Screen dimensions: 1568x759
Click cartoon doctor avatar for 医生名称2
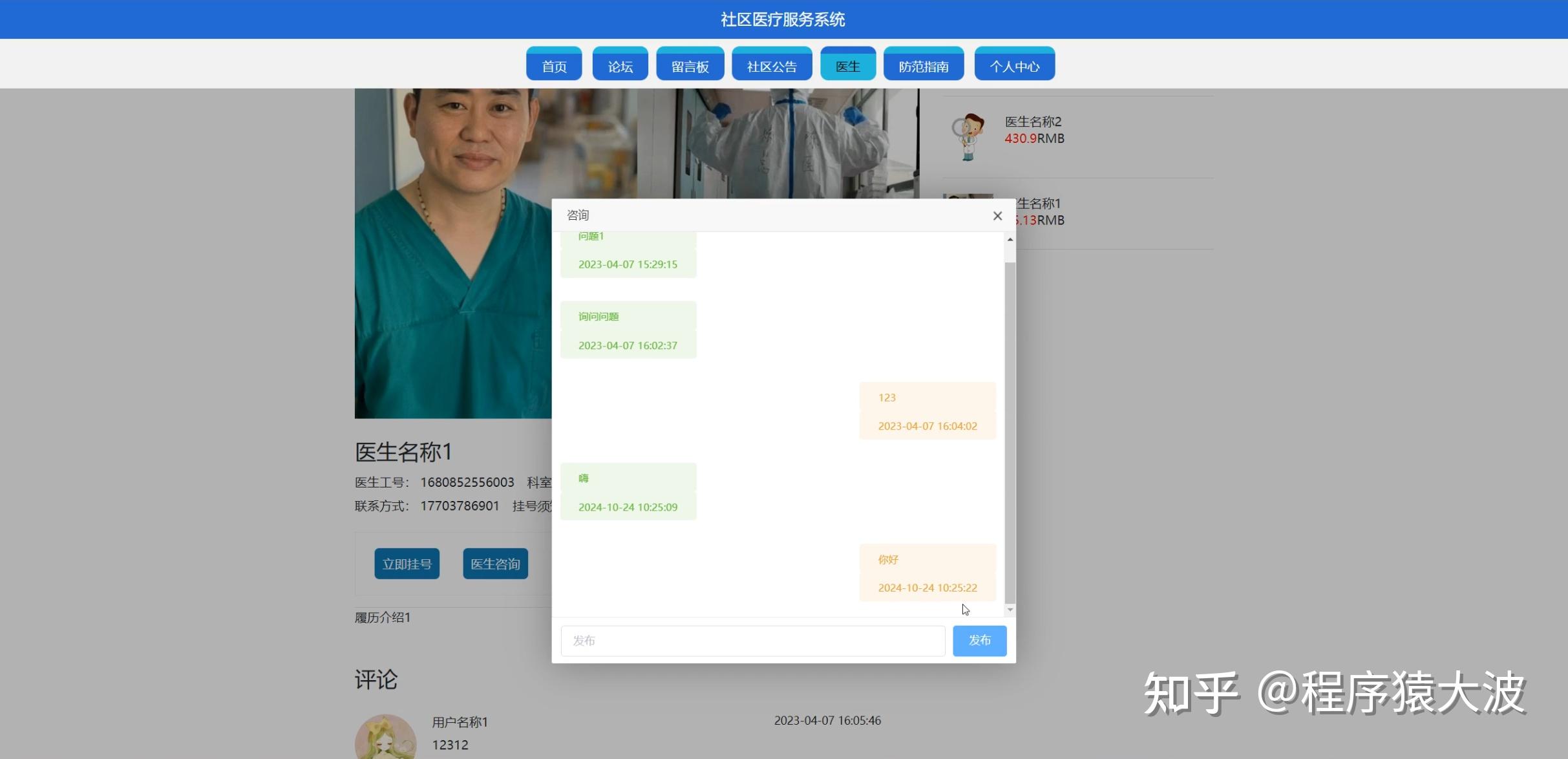(968, 136)
